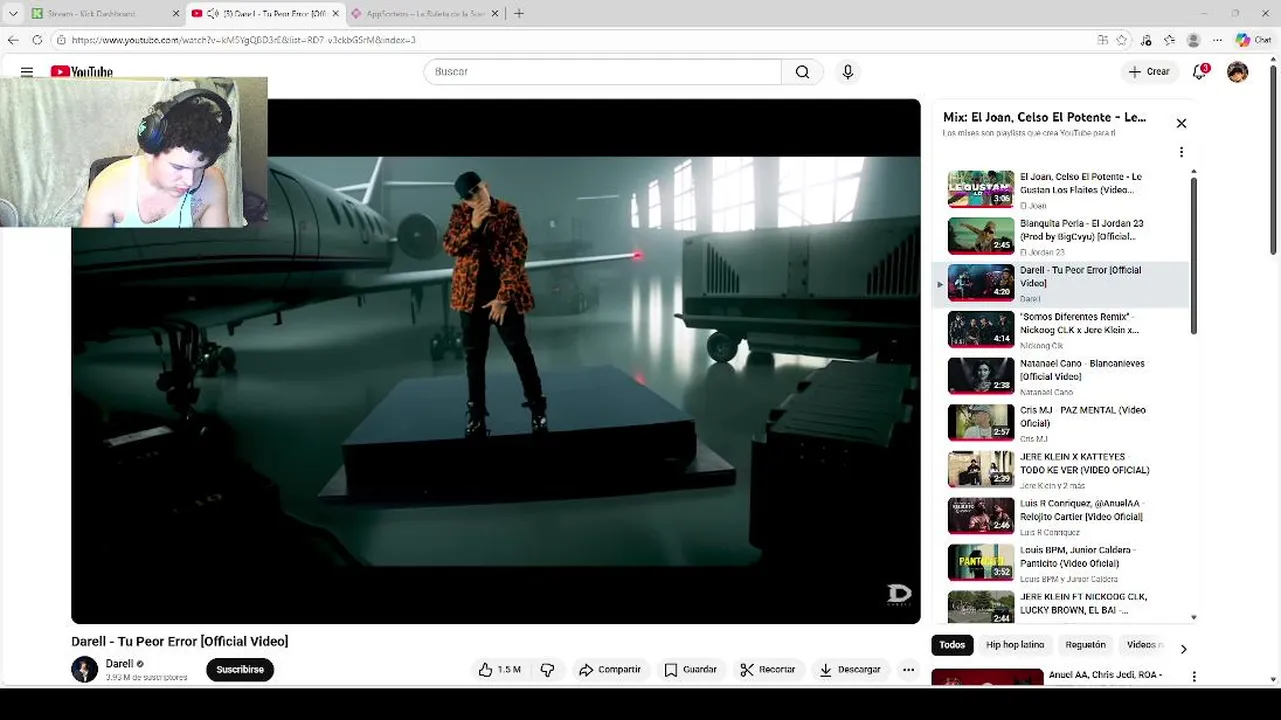Dislike the Darell video
This screenshot has width=1281, height=720.
coord(547,670)
